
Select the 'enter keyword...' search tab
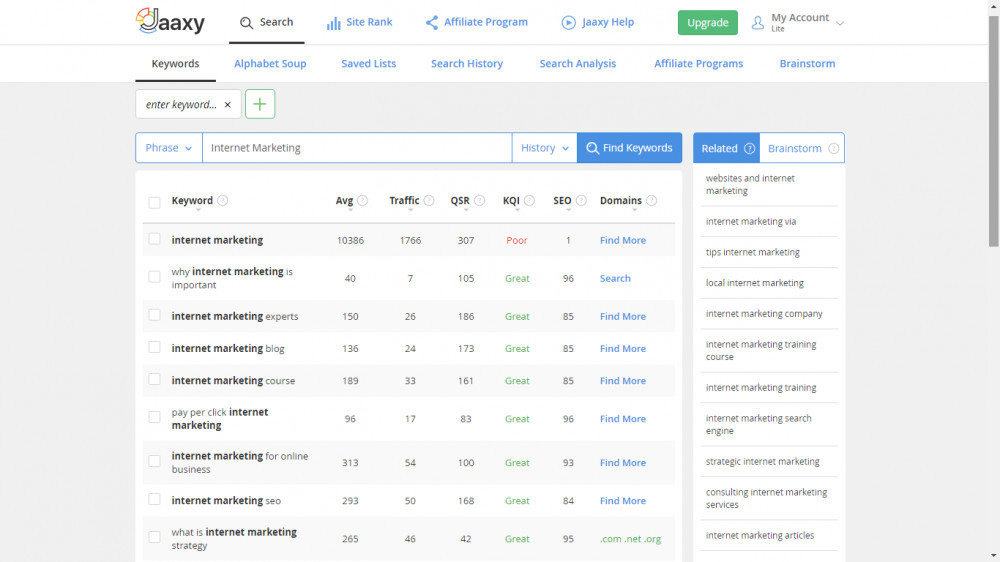click(181, 105)
